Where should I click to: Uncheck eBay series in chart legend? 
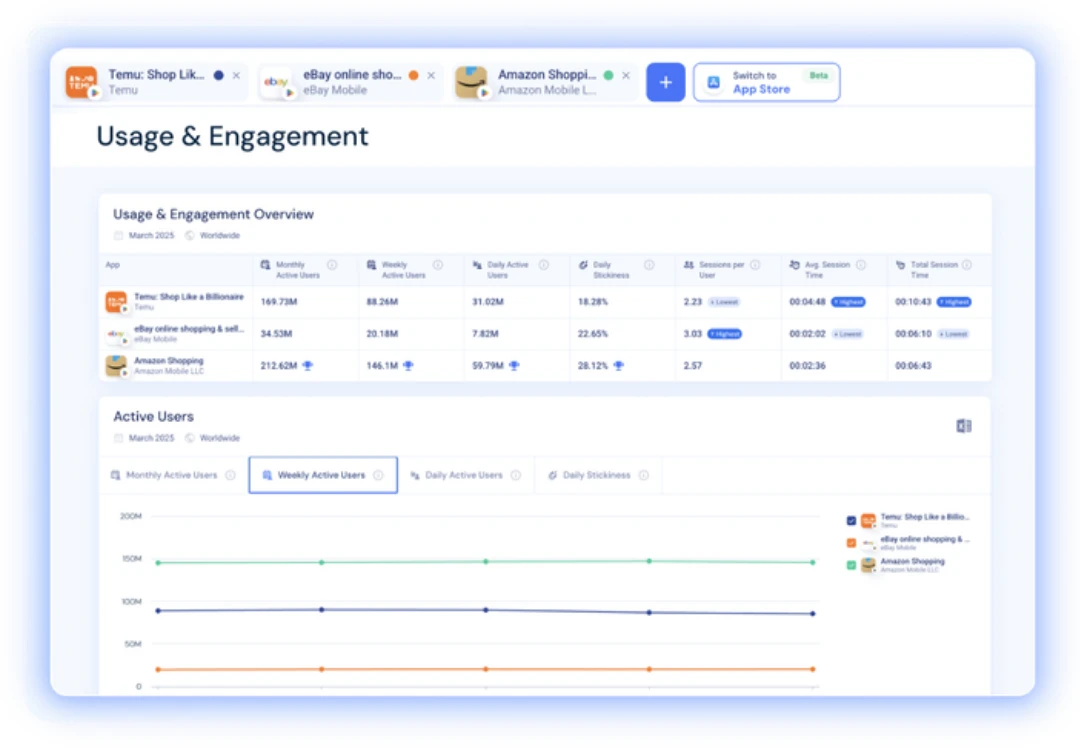(x=851, y=543)
